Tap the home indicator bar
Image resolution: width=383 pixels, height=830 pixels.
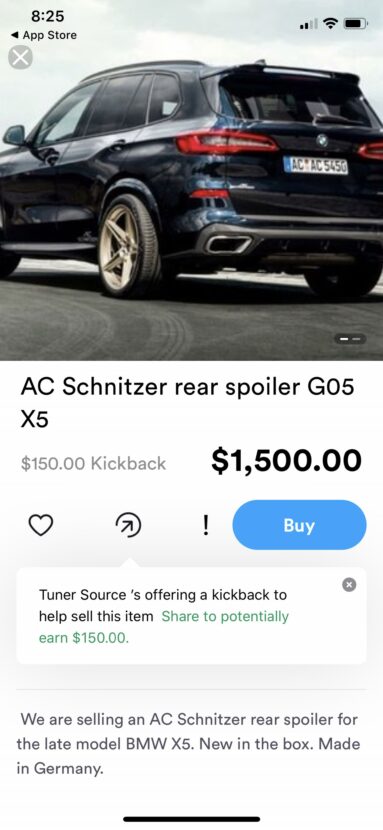point(192,819)
